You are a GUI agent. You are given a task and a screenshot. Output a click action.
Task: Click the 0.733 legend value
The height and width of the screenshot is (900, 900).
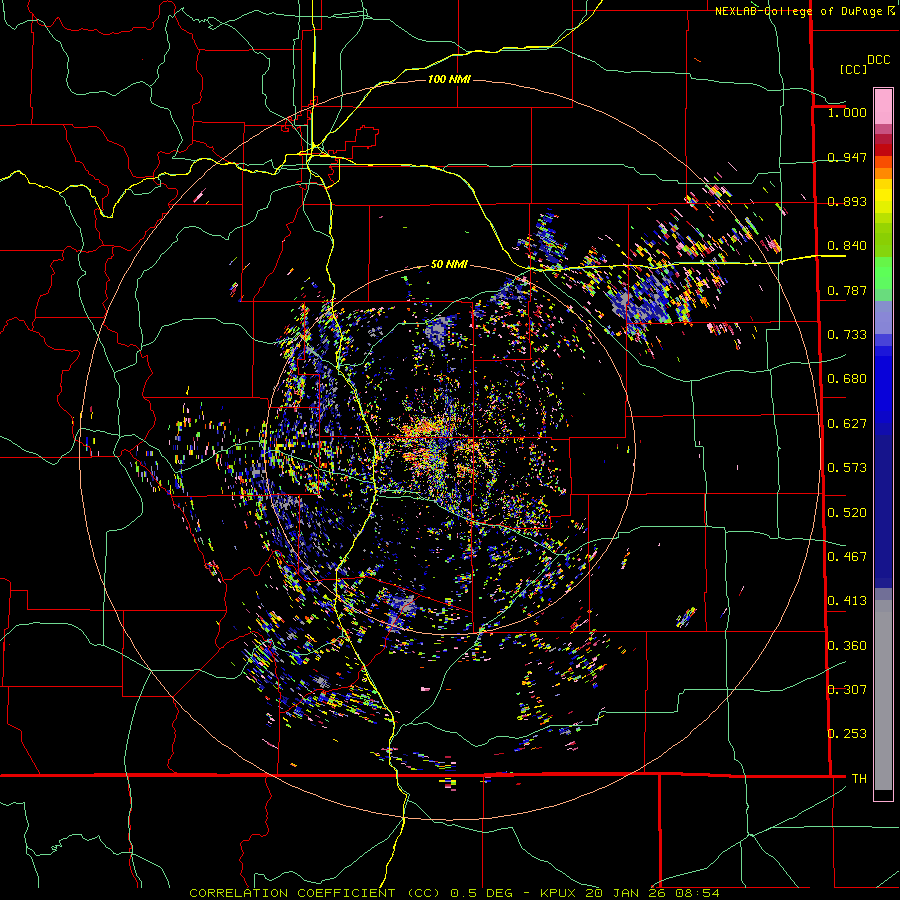pyautogui.click(x=847, y=335)
